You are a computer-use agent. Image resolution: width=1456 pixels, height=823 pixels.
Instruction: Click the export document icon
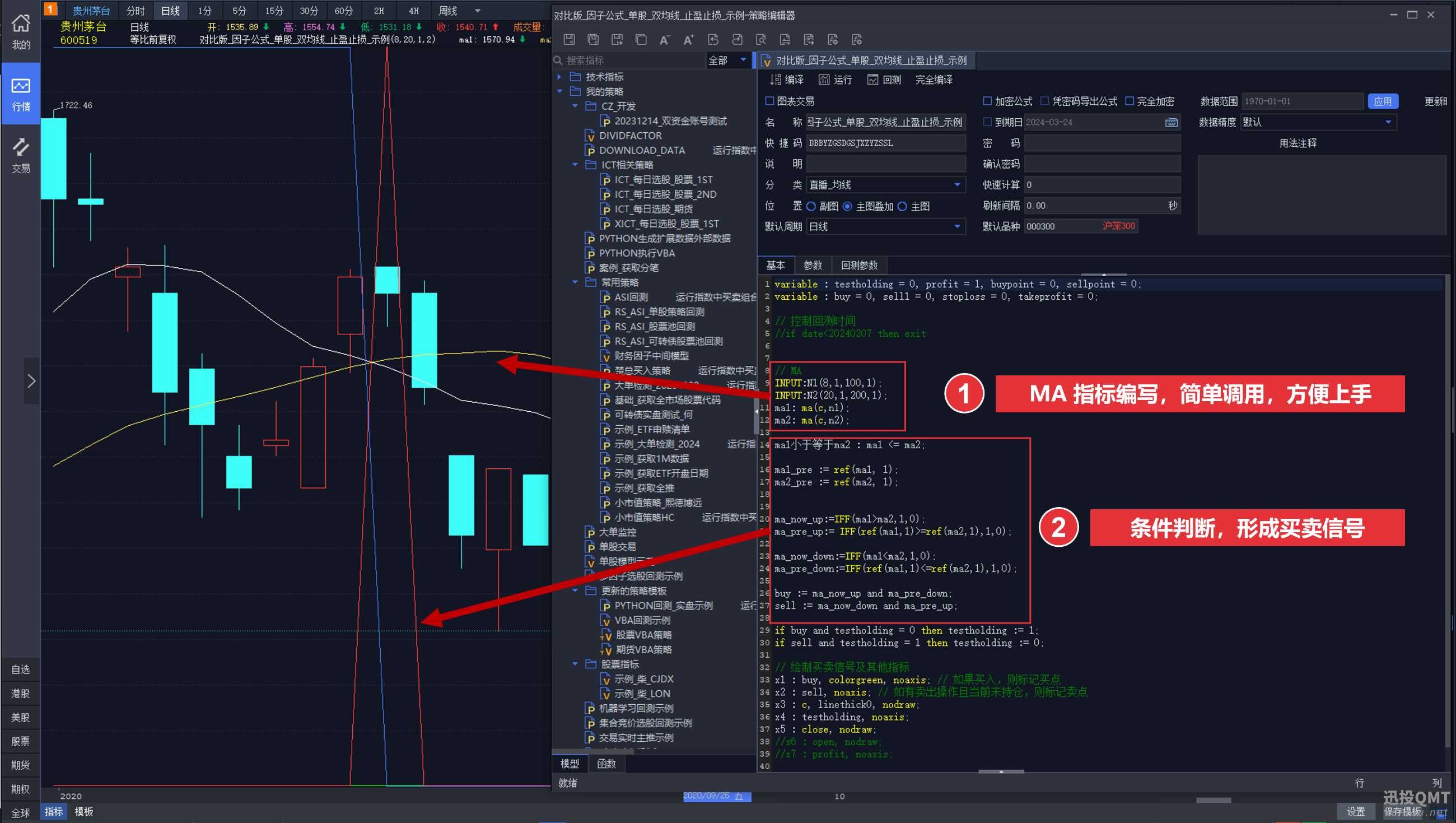(808, 39)
